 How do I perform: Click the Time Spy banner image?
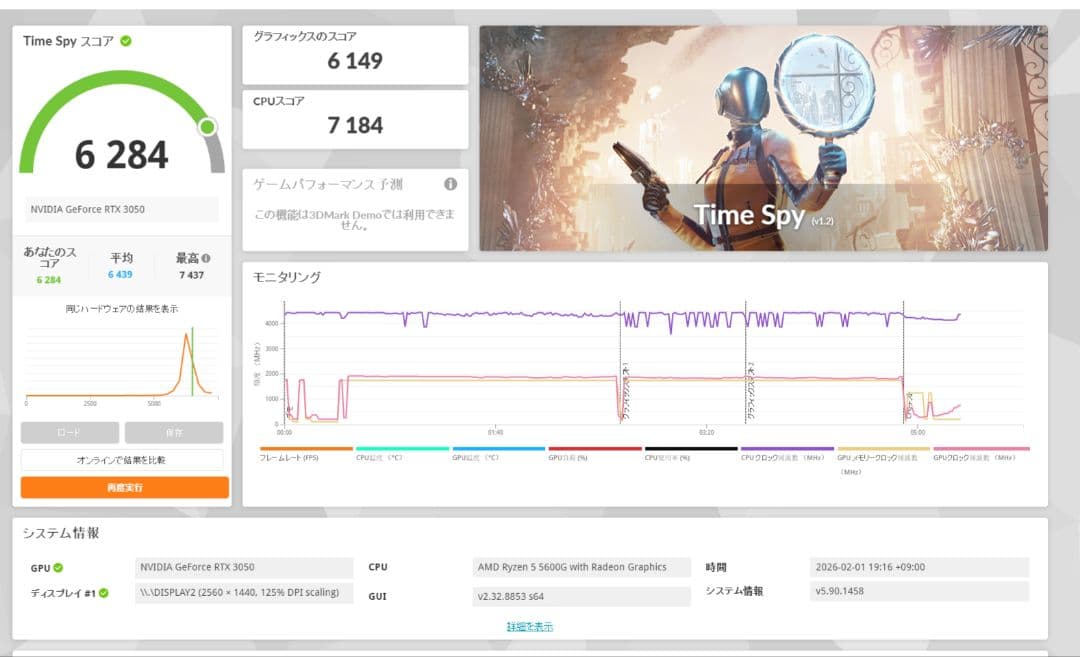coord(770,131)
